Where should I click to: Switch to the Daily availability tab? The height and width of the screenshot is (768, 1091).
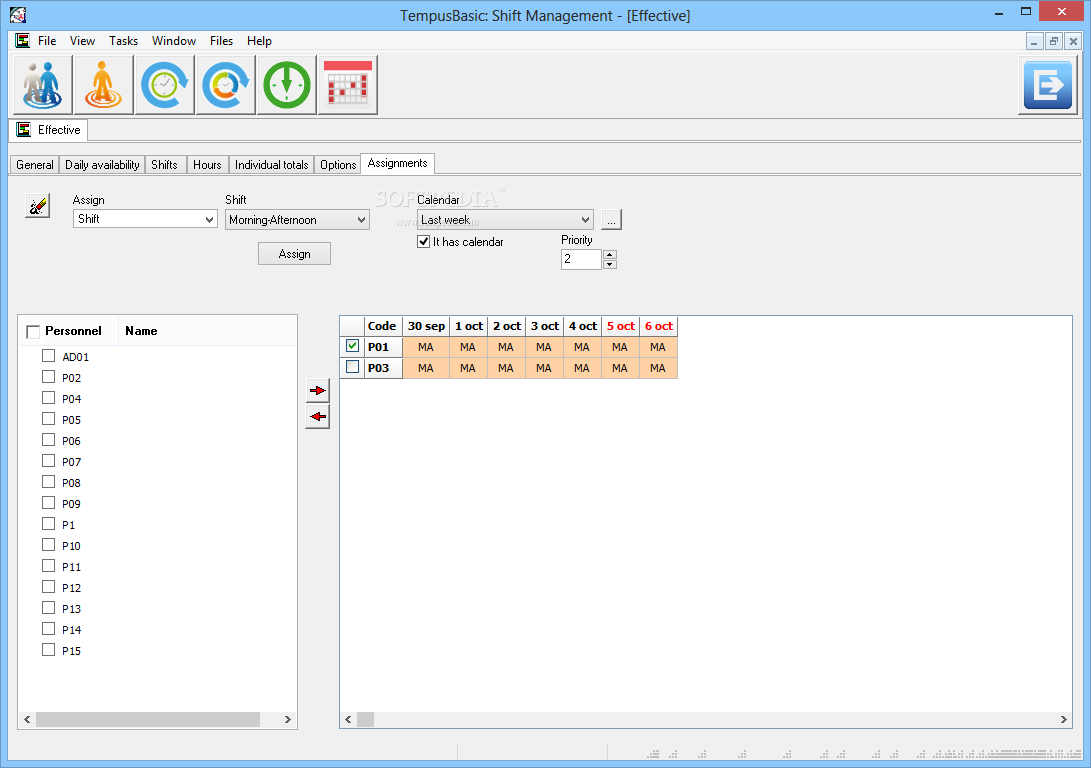point(102,165)
